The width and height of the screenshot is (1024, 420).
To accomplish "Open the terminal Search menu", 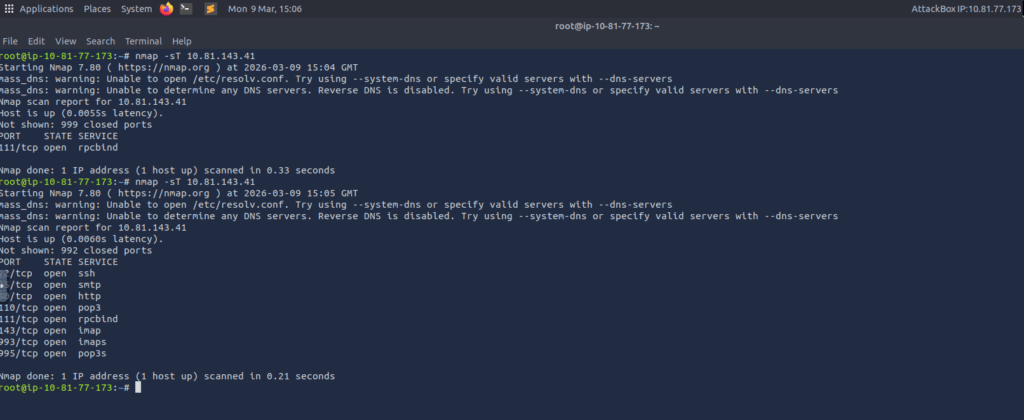I will (101, 40).
